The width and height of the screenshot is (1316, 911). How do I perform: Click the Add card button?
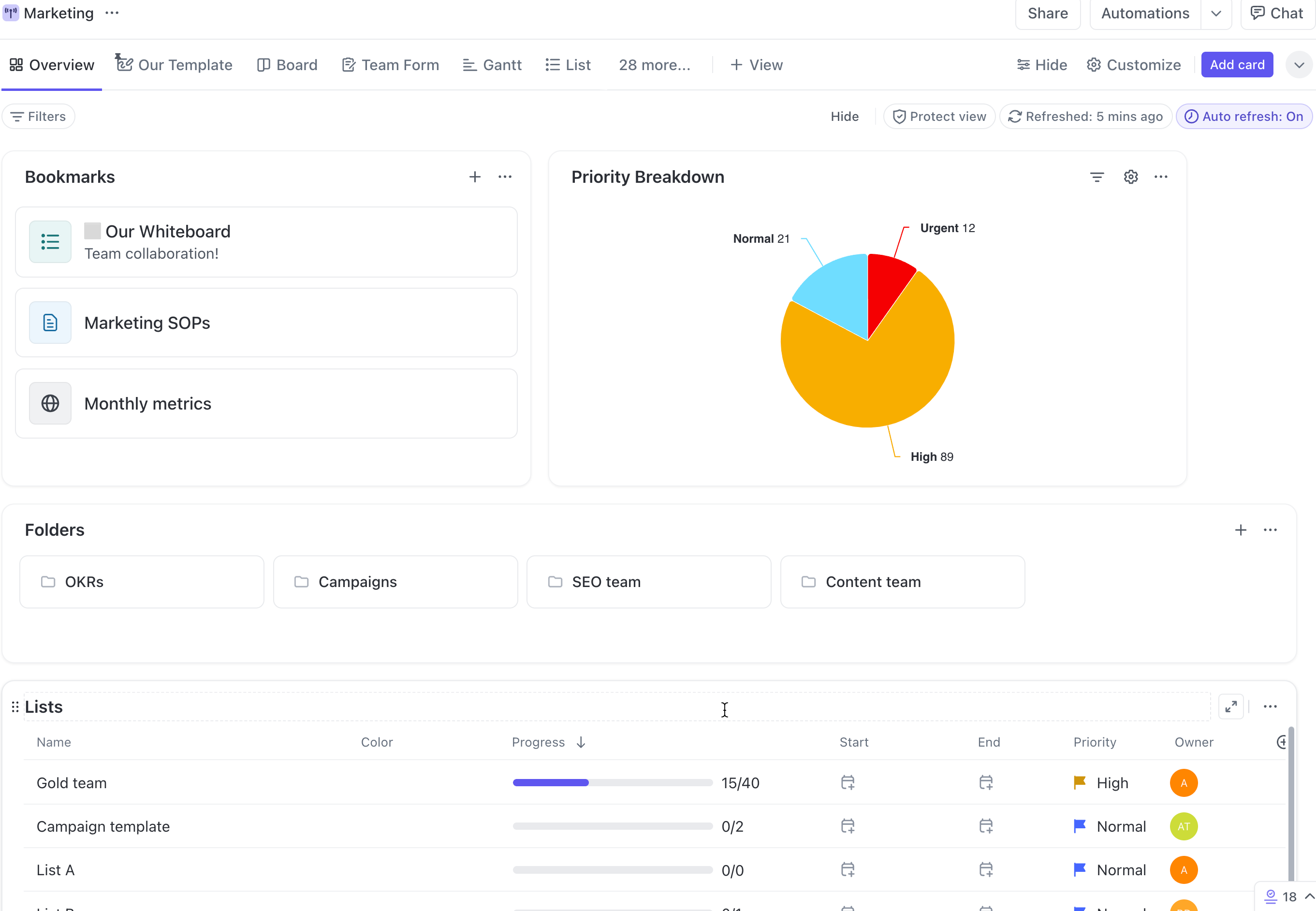tap(1237, 65)
